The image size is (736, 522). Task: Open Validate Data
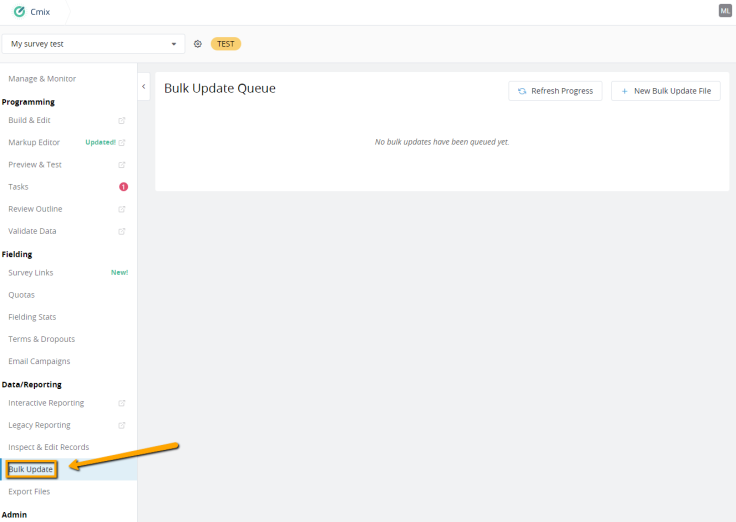pos(32,231)
